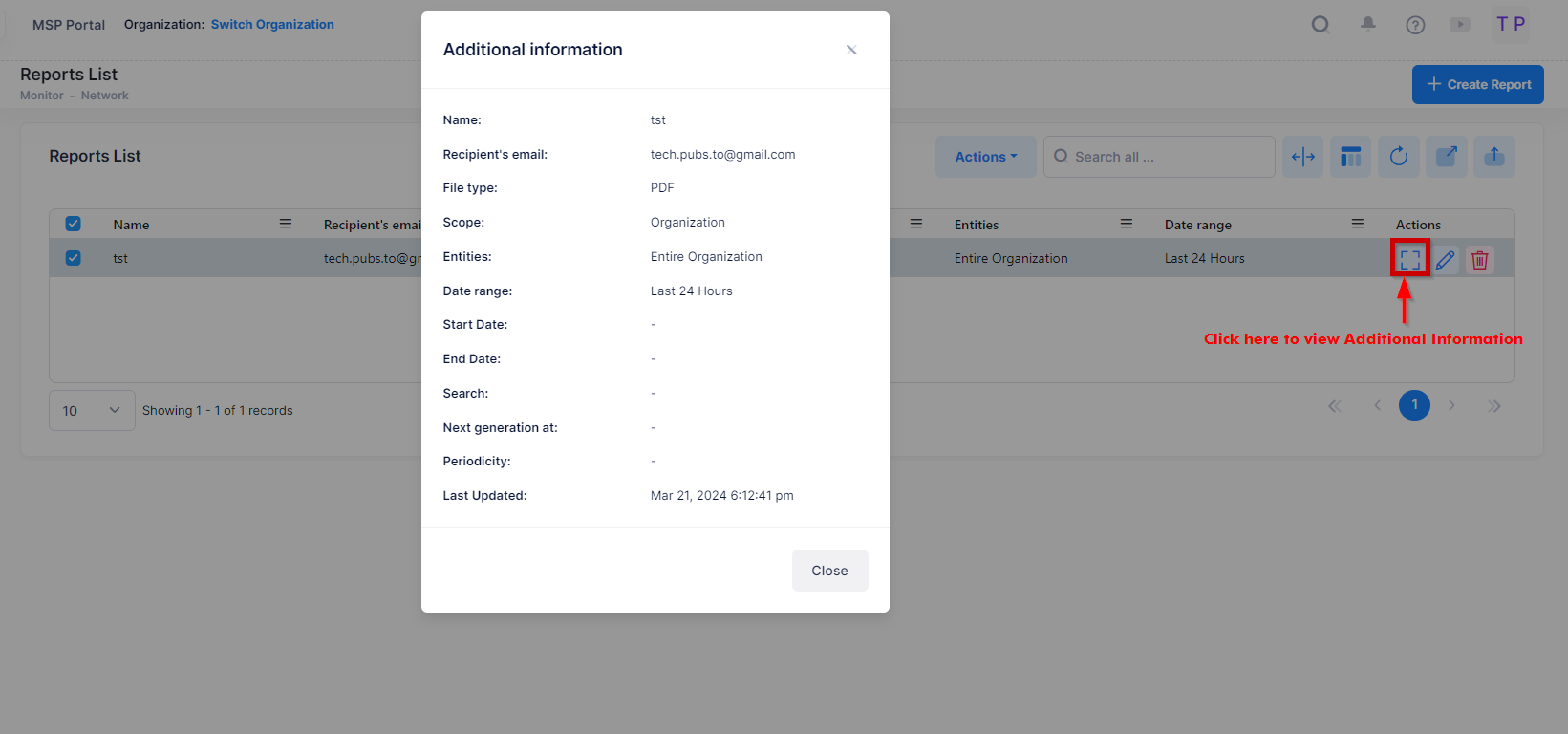Click the Close button in dialog

tap(829, 571)
